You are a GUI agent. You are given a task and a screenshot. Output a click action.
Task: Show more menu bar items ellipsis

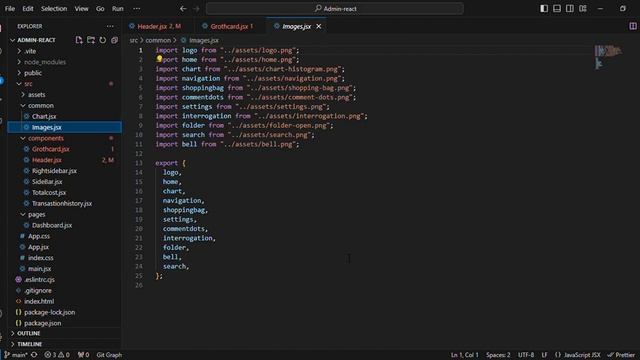(137, 9)
